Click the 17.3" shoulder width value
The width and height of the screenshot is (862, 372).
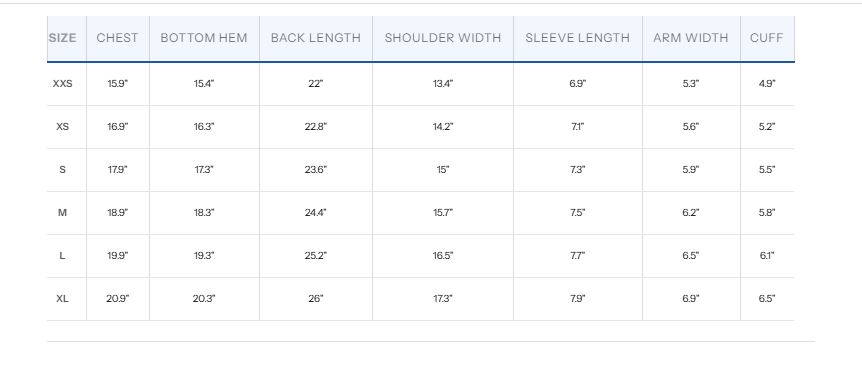[443, 298]
